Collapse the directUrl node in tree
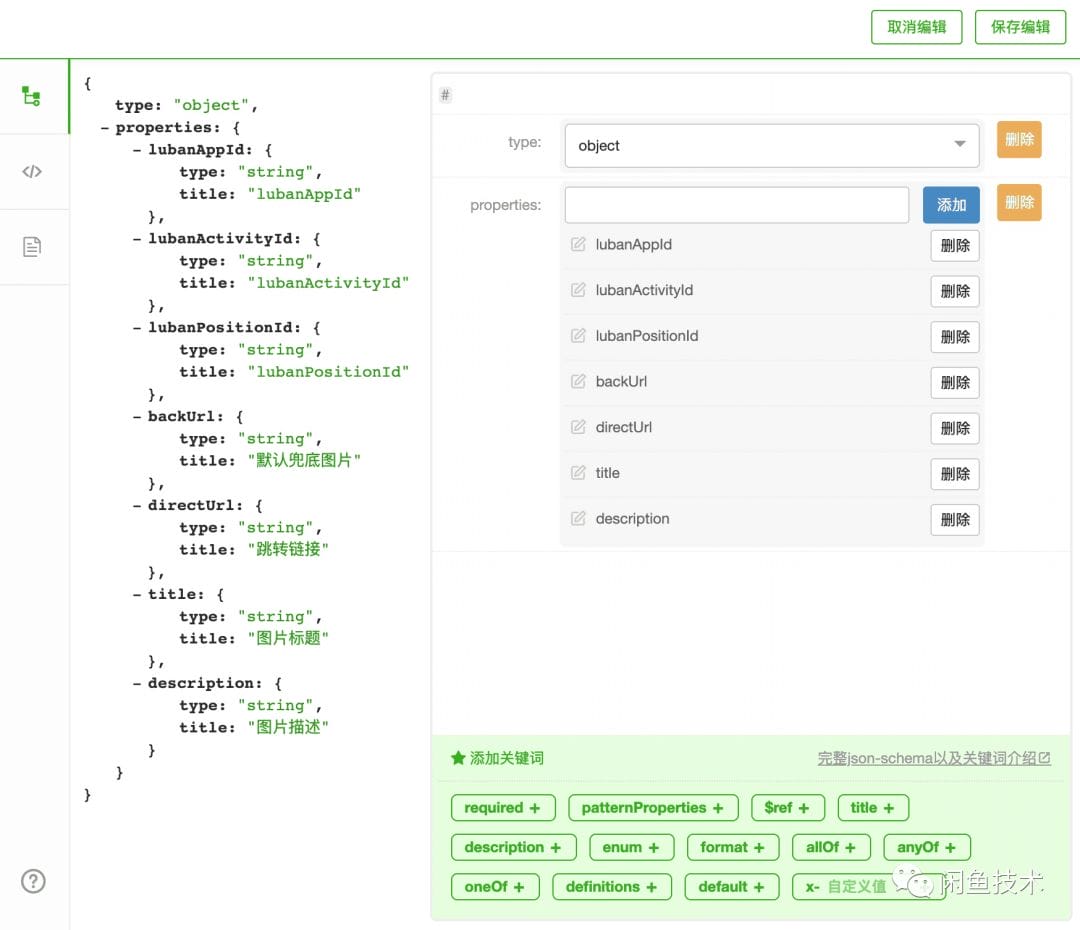Image resolution: width=1080 pixels, height=930 pixels. click(137, 506)
